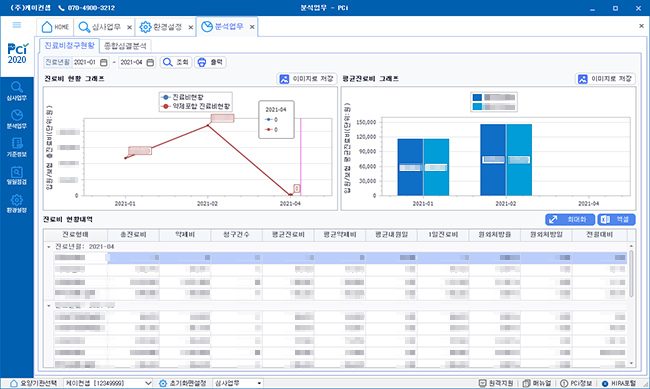Screen dimensions: 650x389
Task: Open 매뉴얼 in the status bar
Action: click(537, 383)
